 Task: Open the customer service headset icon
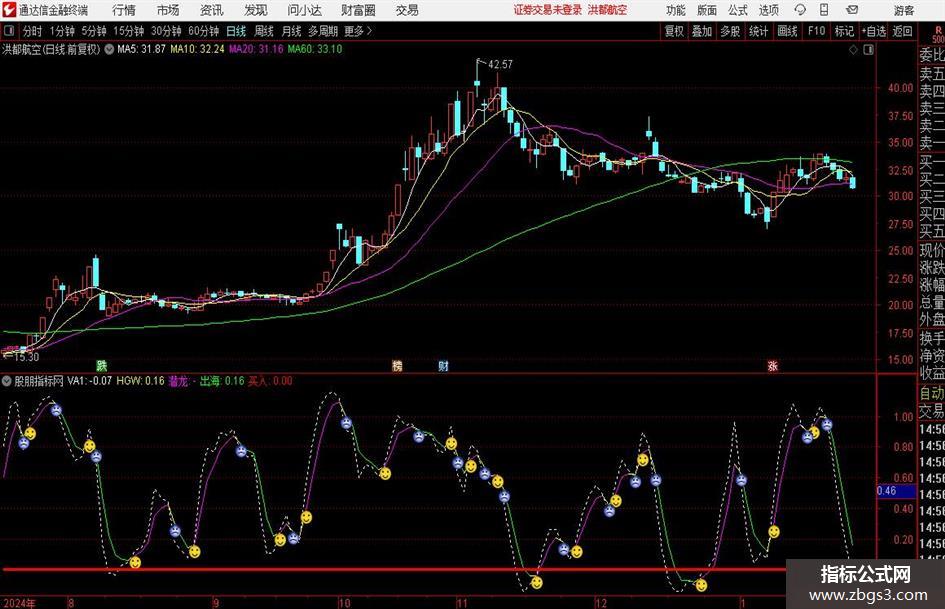800,10
